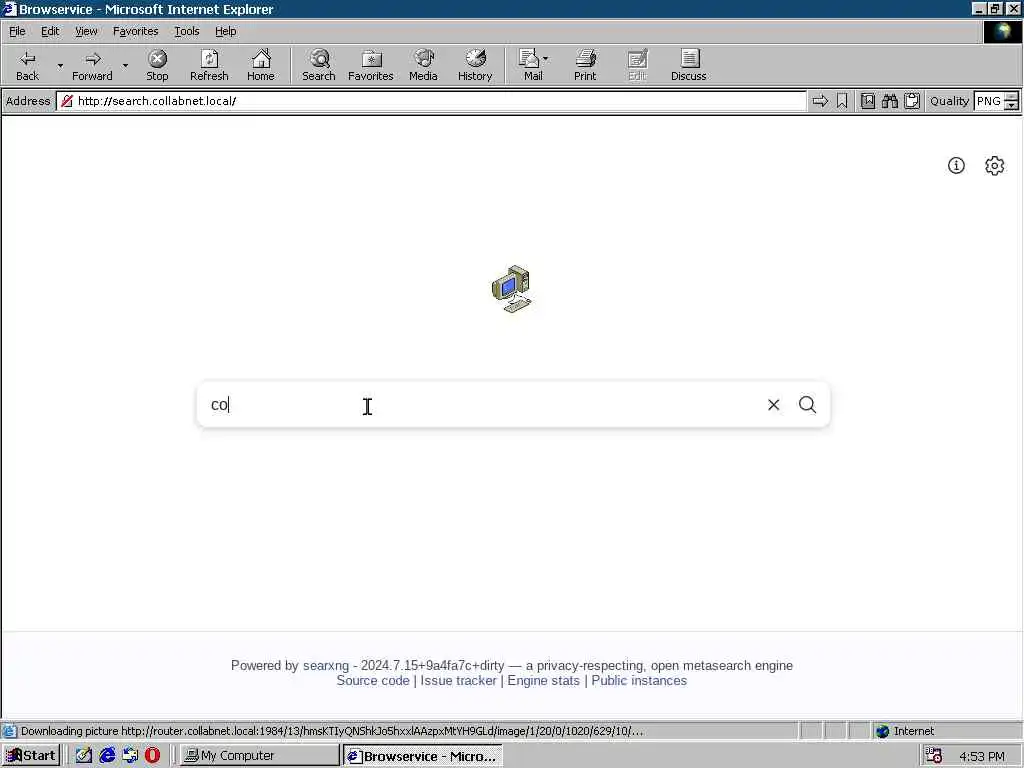1024x768 pixels.
Task: Open the Windows Start menu
Action: [x=31, y=756]
